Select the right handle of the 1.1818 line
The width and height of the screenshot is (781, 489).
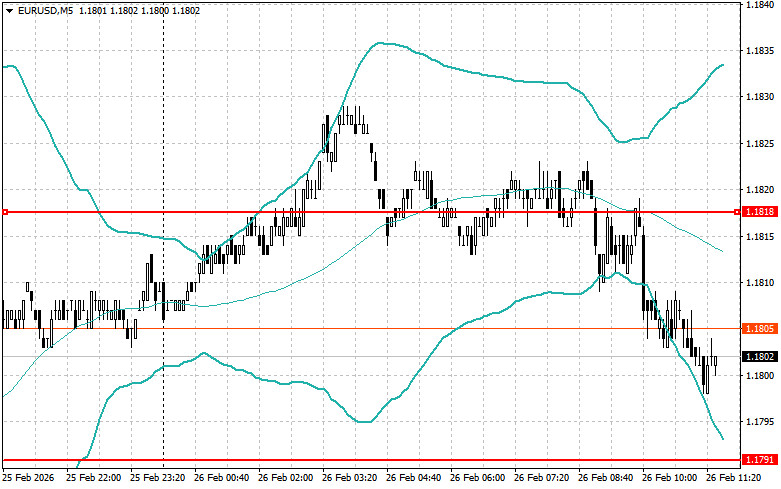(x=737, y=212)
